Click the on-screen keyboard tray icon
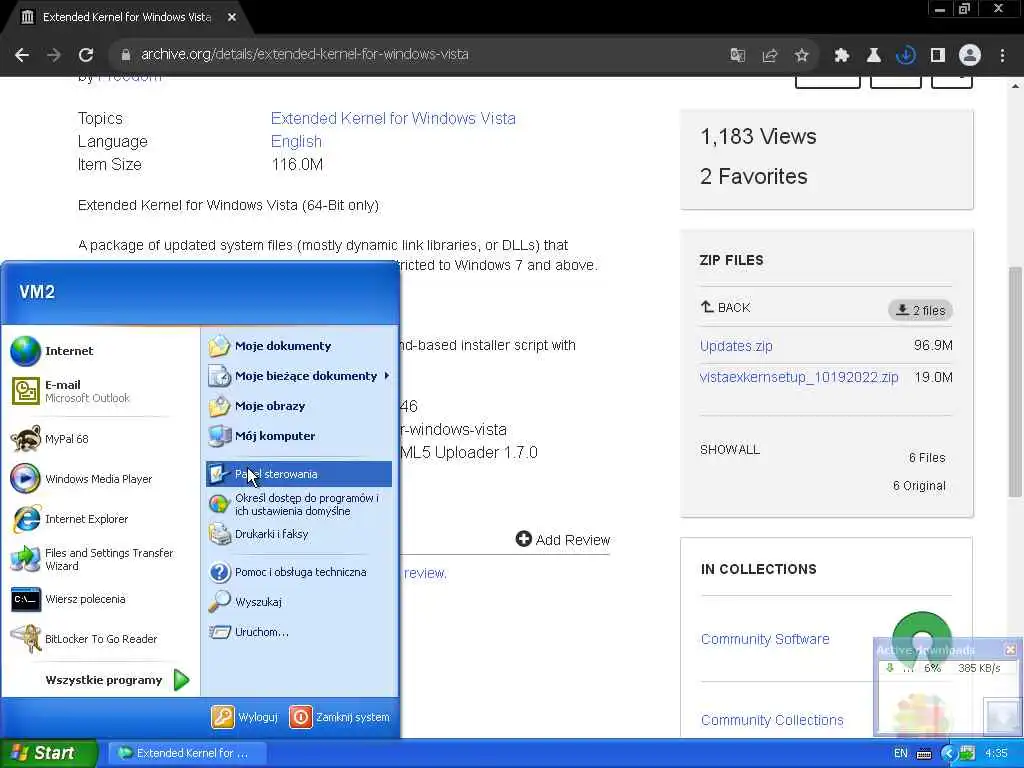 tap(924, 754)
